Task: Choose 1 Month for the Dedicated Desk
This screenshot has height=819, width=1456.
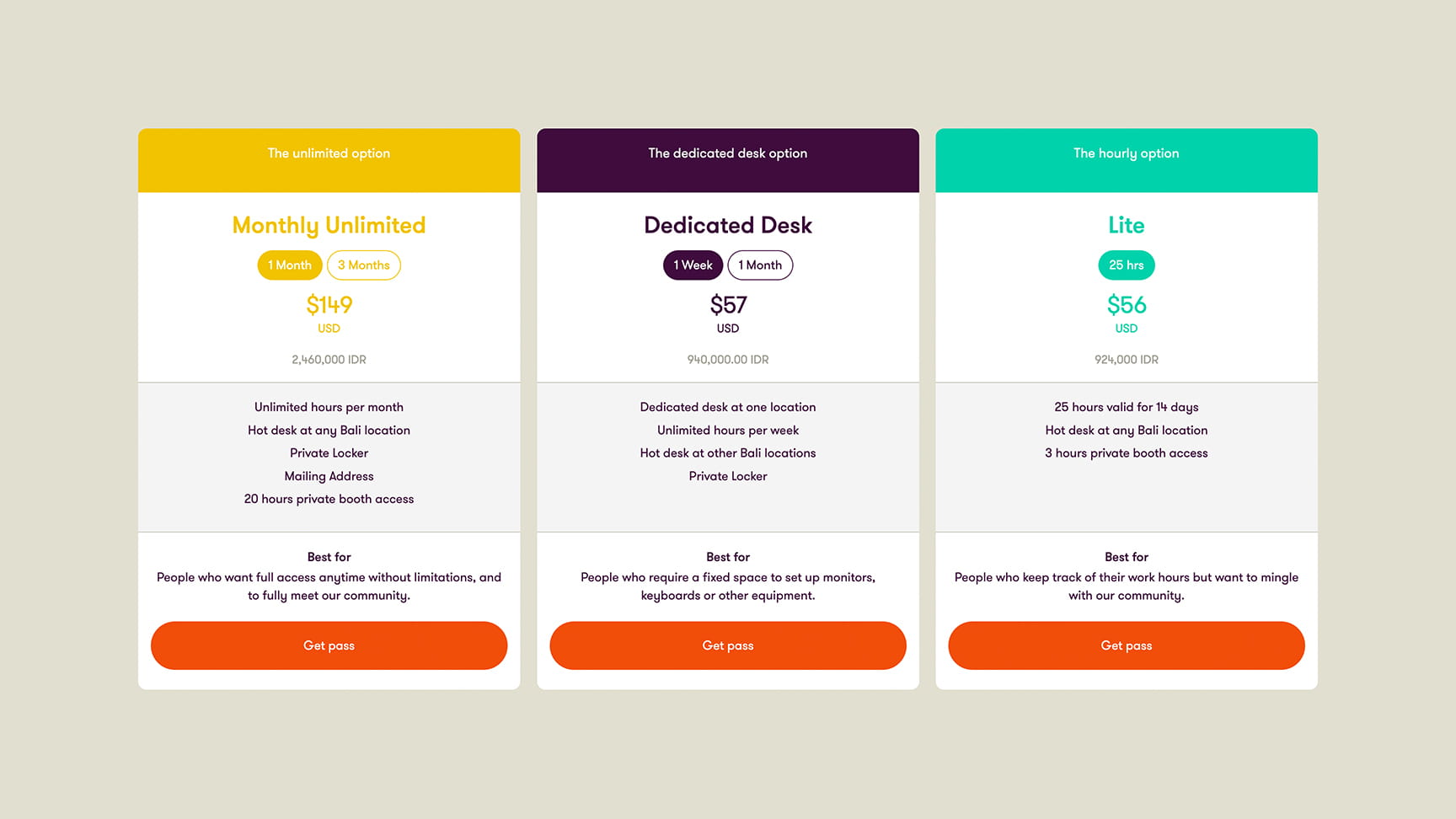Action: click(760, 265)
